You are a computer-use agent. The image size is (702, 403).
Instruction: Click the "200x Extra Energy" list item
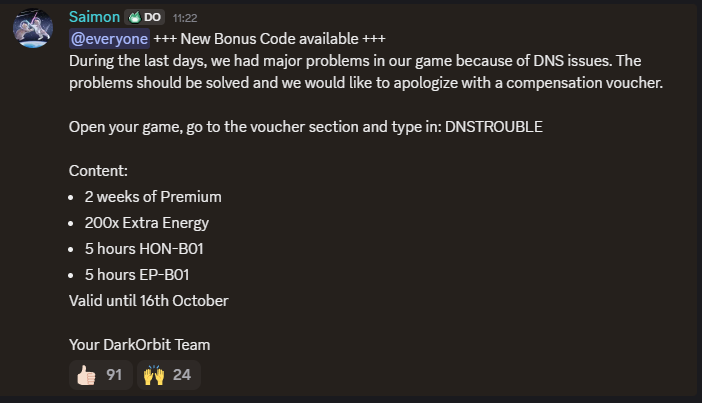147,222
